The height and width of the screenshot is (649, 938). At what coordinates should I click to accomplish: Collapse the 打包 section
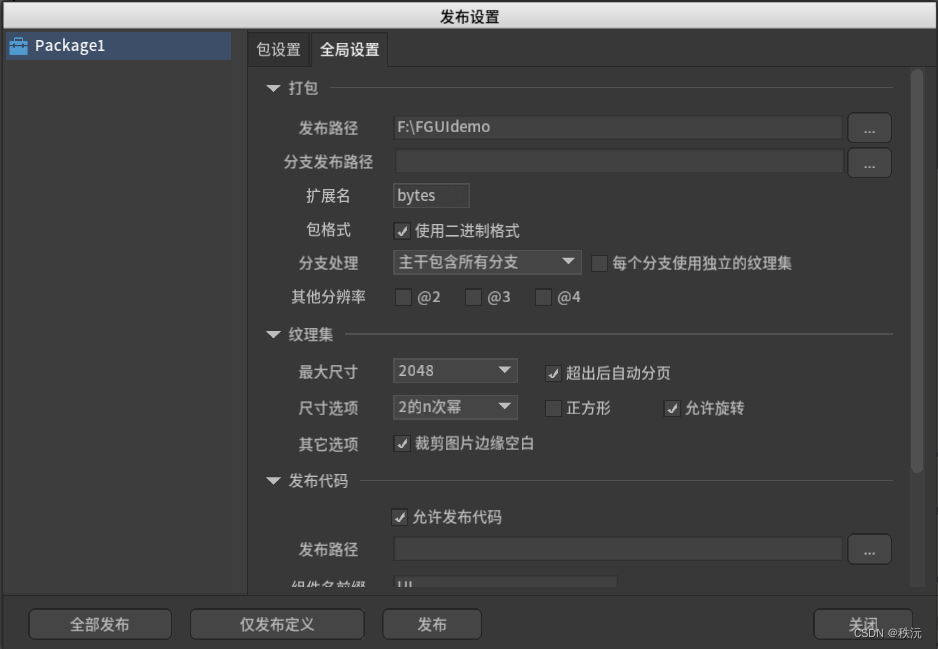273,88
